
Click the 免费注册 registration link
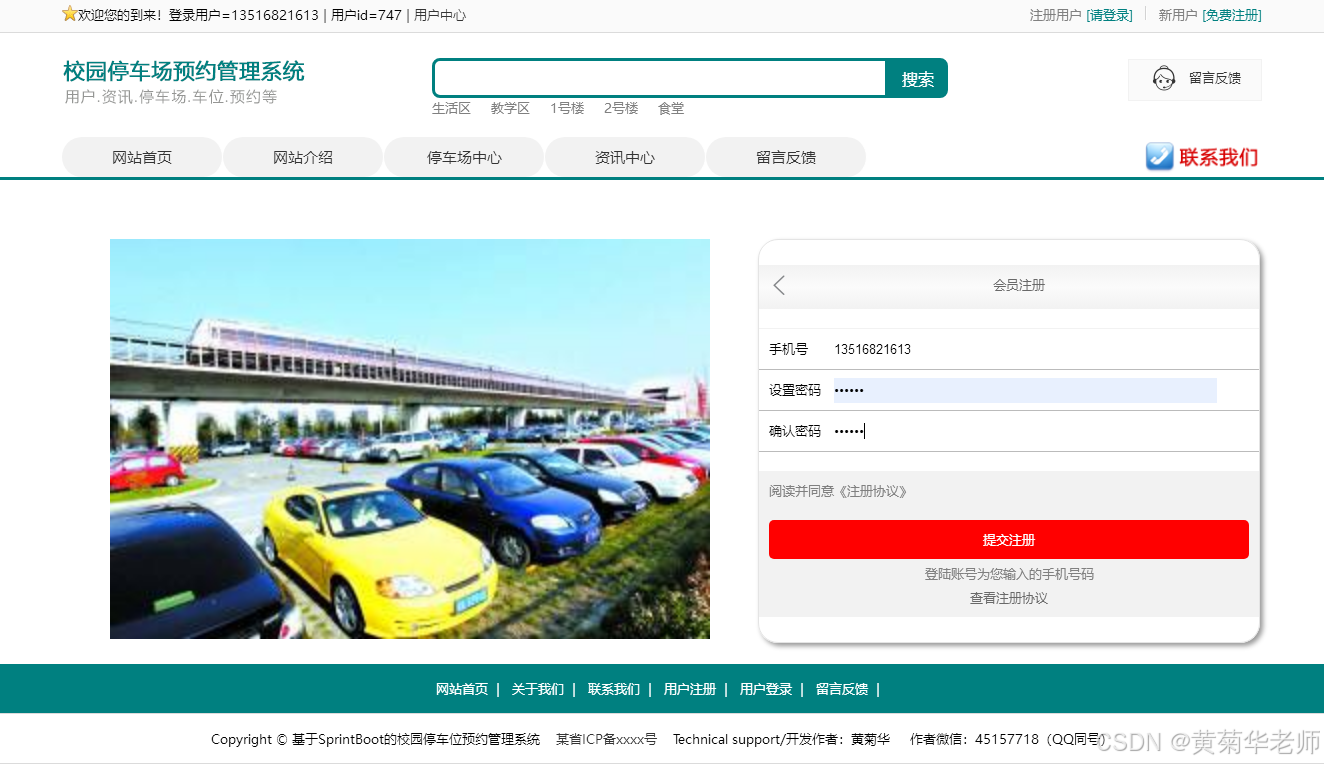[1231, 15]
